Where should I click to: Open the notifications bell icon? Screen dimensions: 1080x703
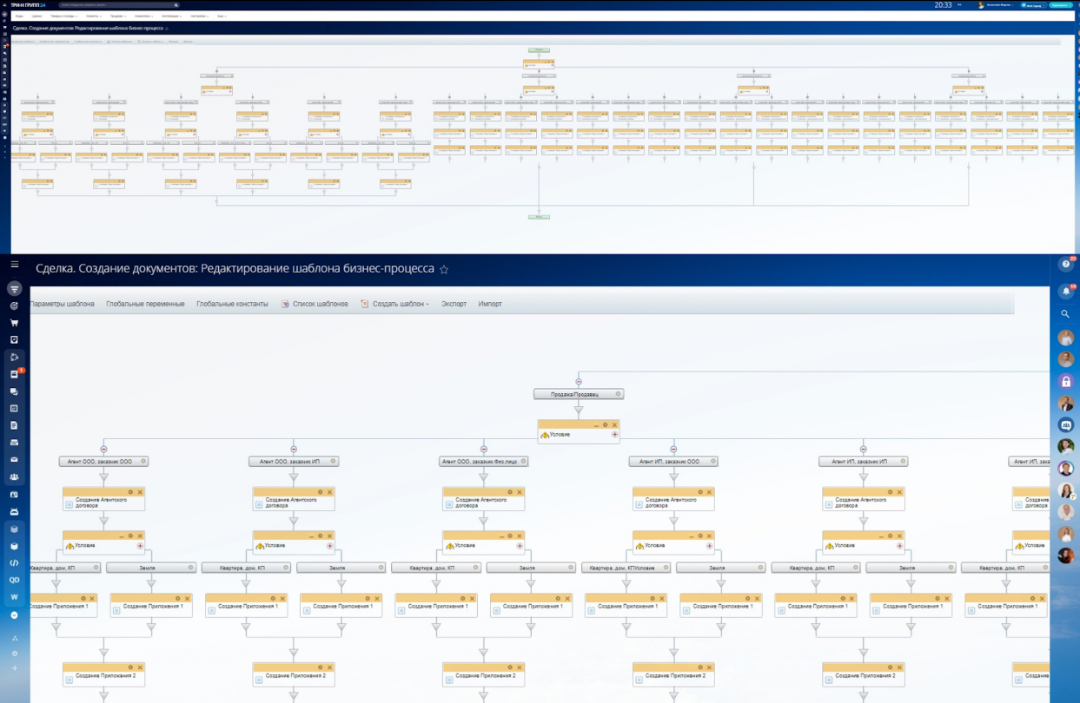pos(1066,290)
